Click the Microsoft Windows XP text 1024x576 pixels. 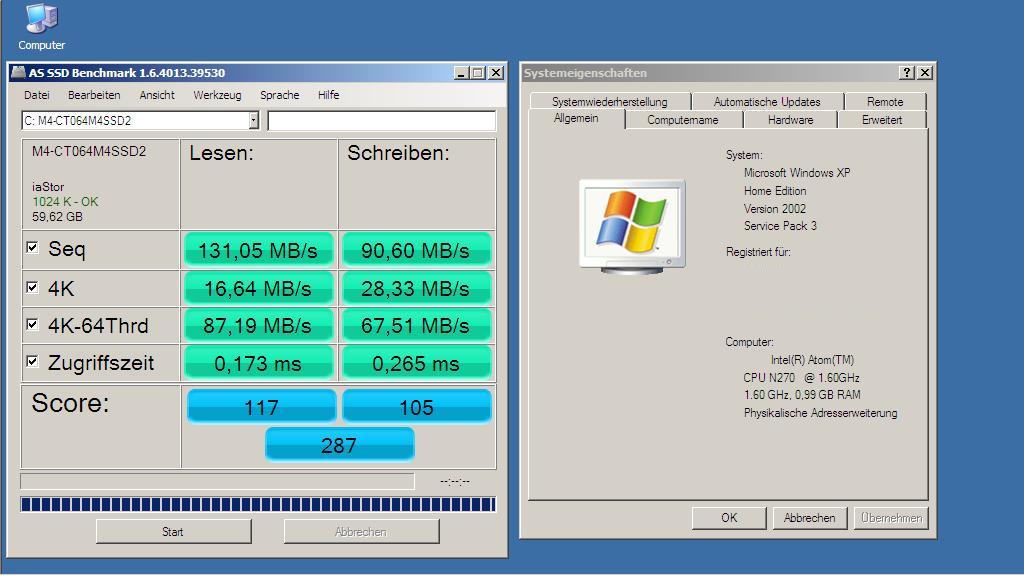(797, 173)
